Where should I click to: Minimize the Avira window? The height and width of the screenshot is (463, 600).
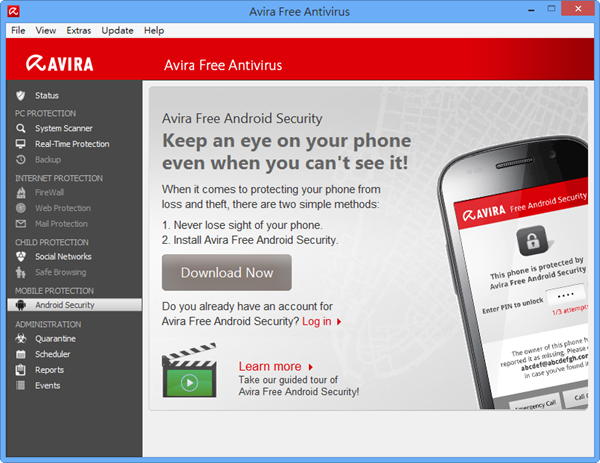pyautogui.click(x=531, y=10)
